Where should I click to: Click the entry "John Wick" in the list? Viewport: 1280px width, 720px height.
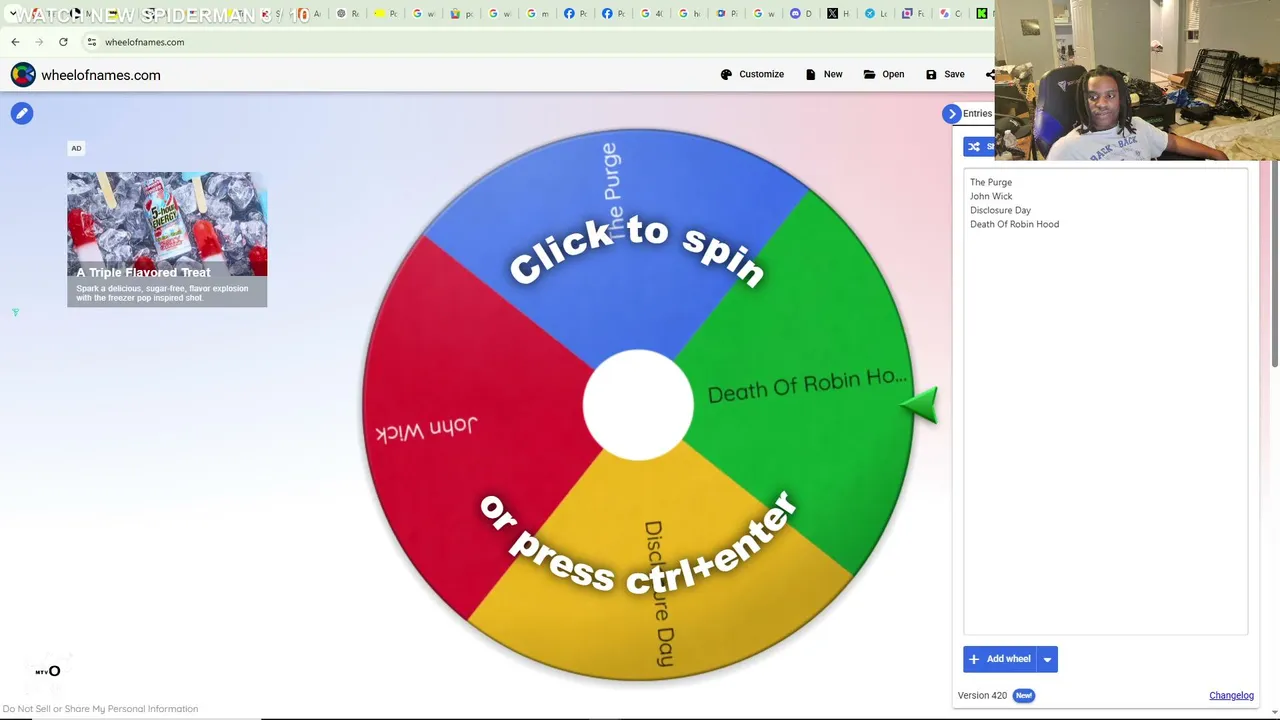pyautogui.click(x=991, y=196)
